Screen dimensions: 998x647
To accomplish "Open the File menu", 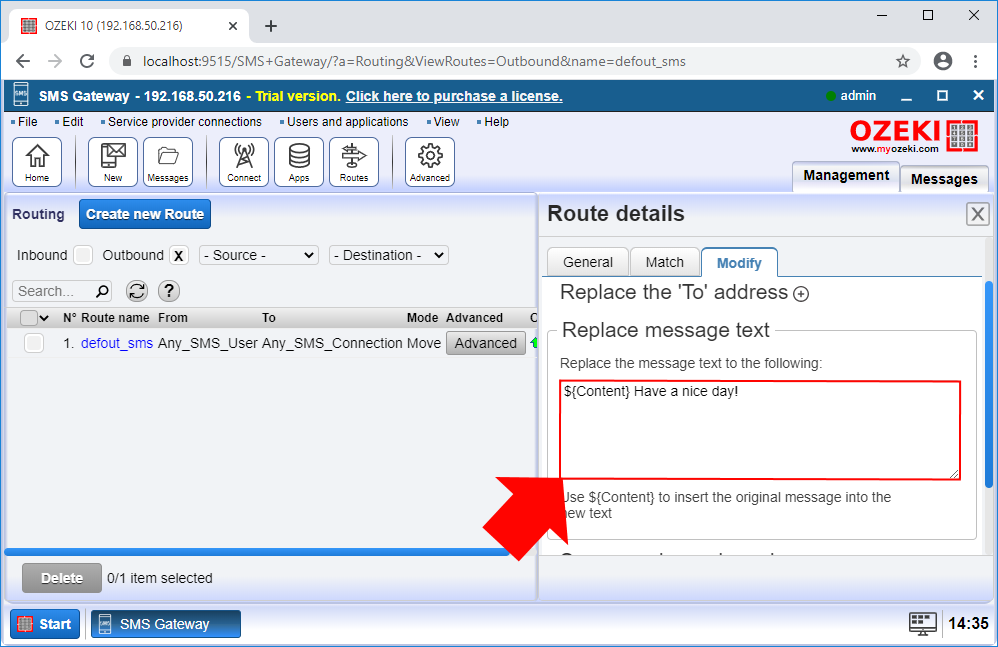I will [x=27, y=122].
